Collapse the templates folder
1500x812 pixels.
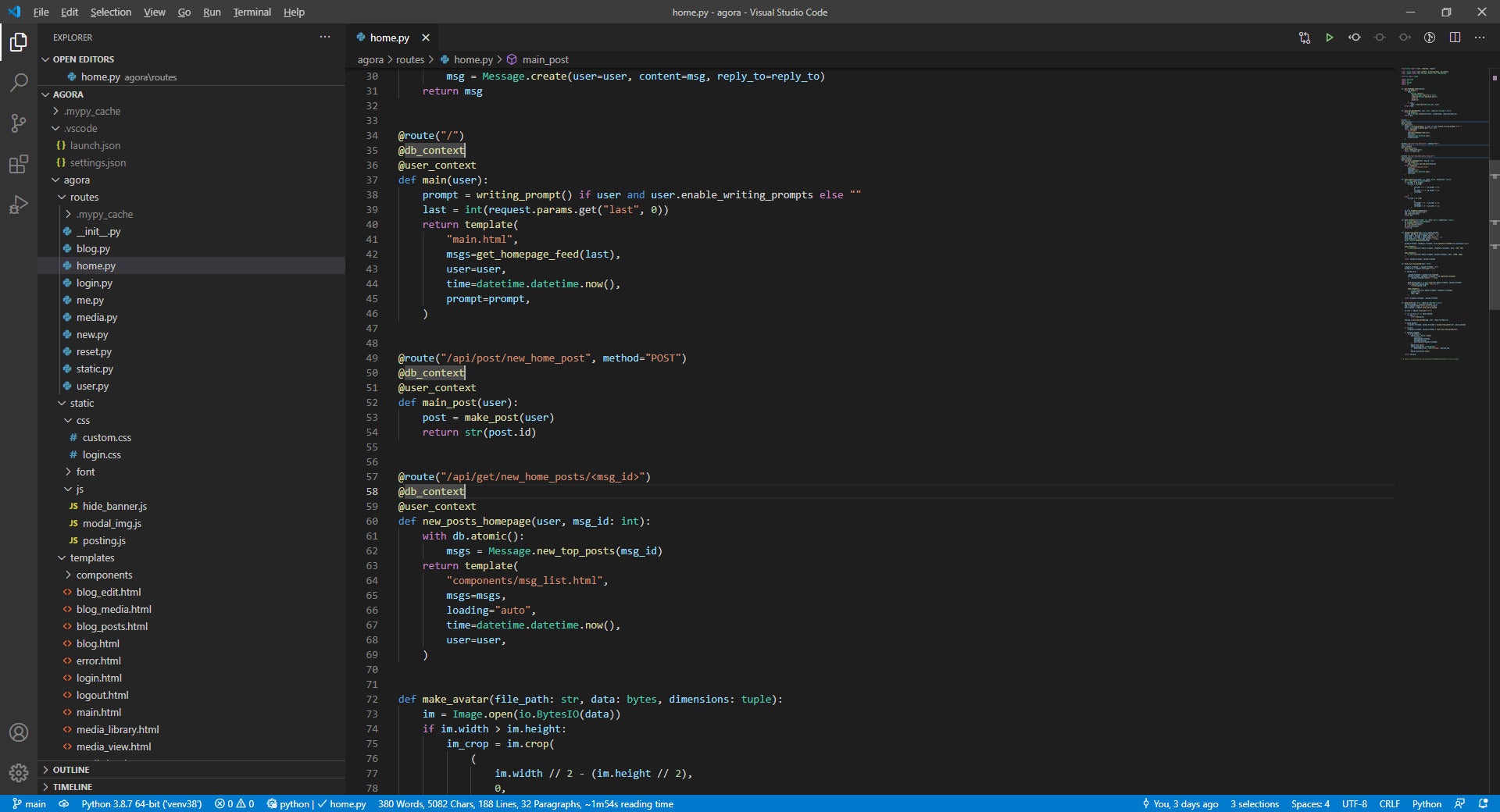[x=191, y=557]
